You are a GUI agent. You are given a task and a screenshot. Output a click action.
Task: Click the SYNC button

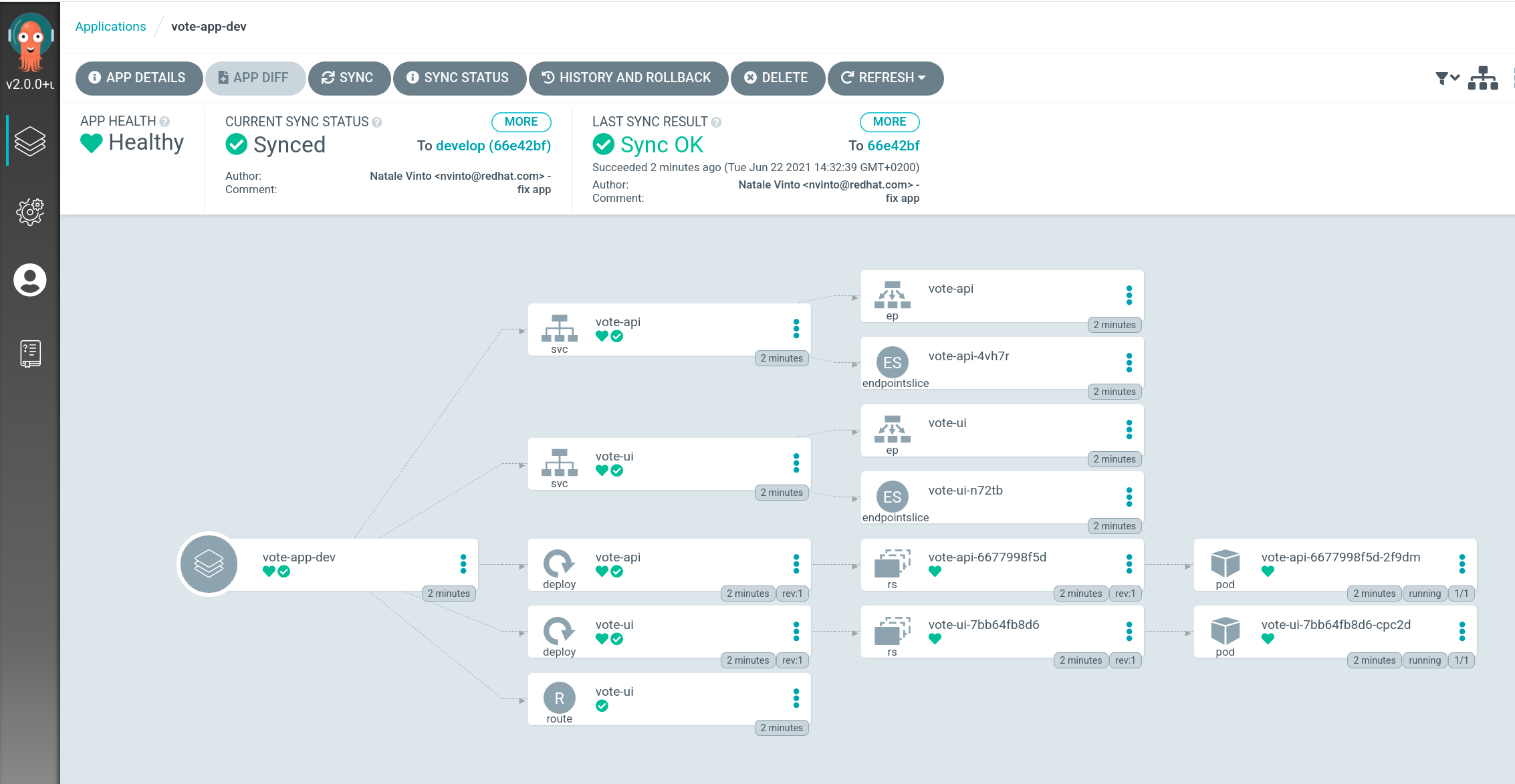[348, 78]
